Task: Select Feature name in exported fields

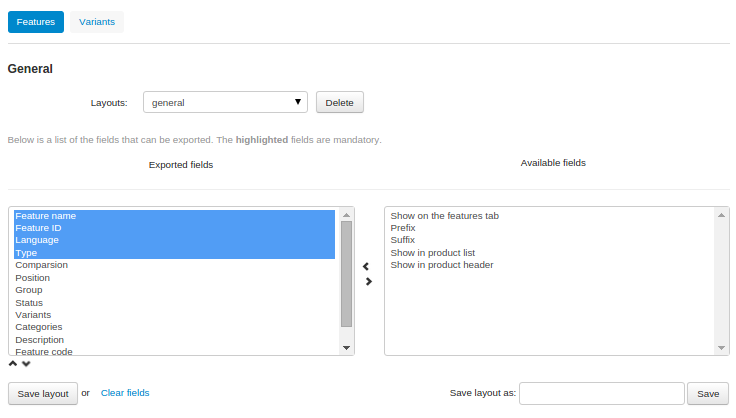Action: tap(174, 216)
